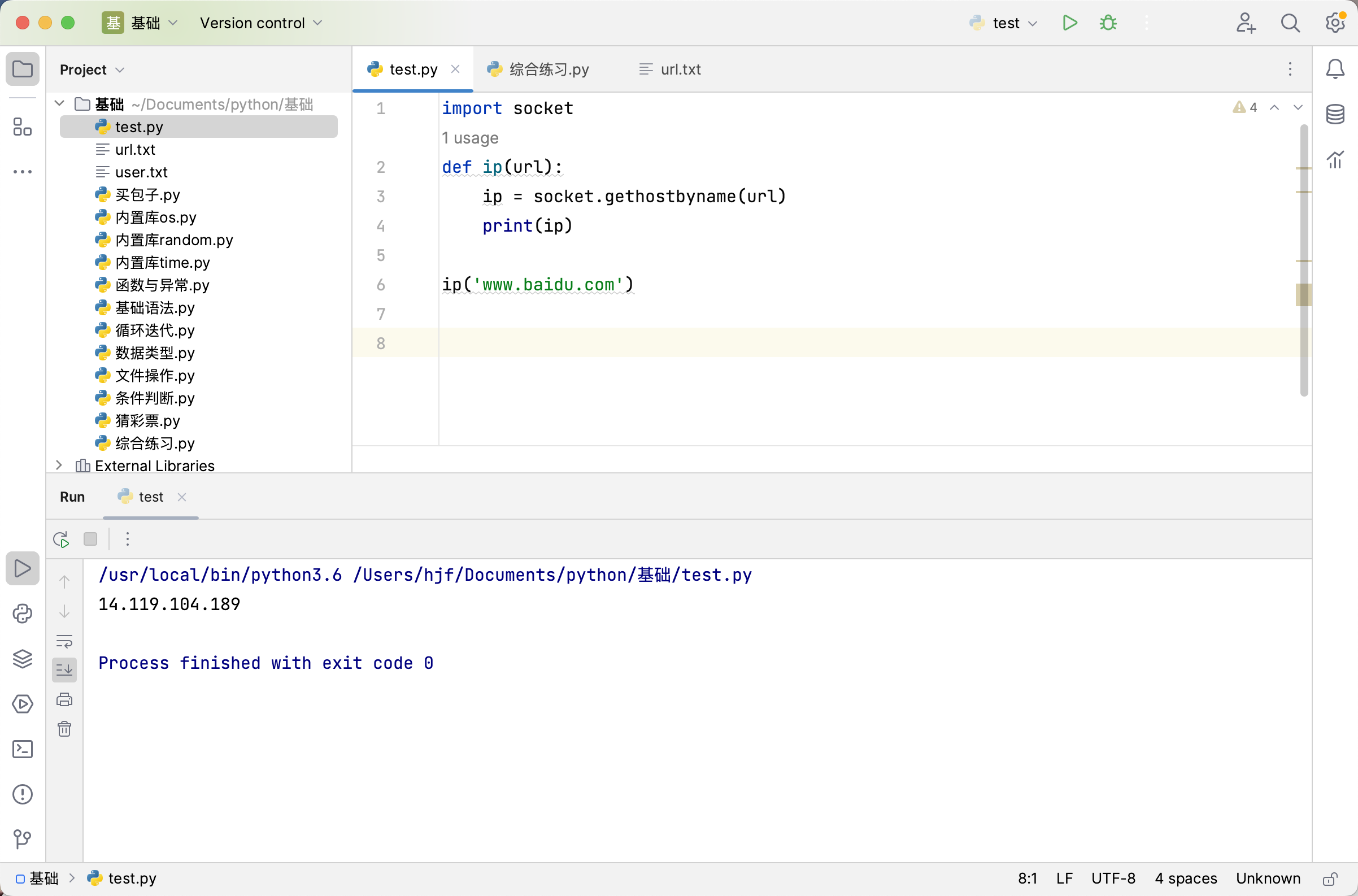Screen dimensions: 1358x896
Task: Open the Structure tool window icon
Action: (x=22, y=127)
